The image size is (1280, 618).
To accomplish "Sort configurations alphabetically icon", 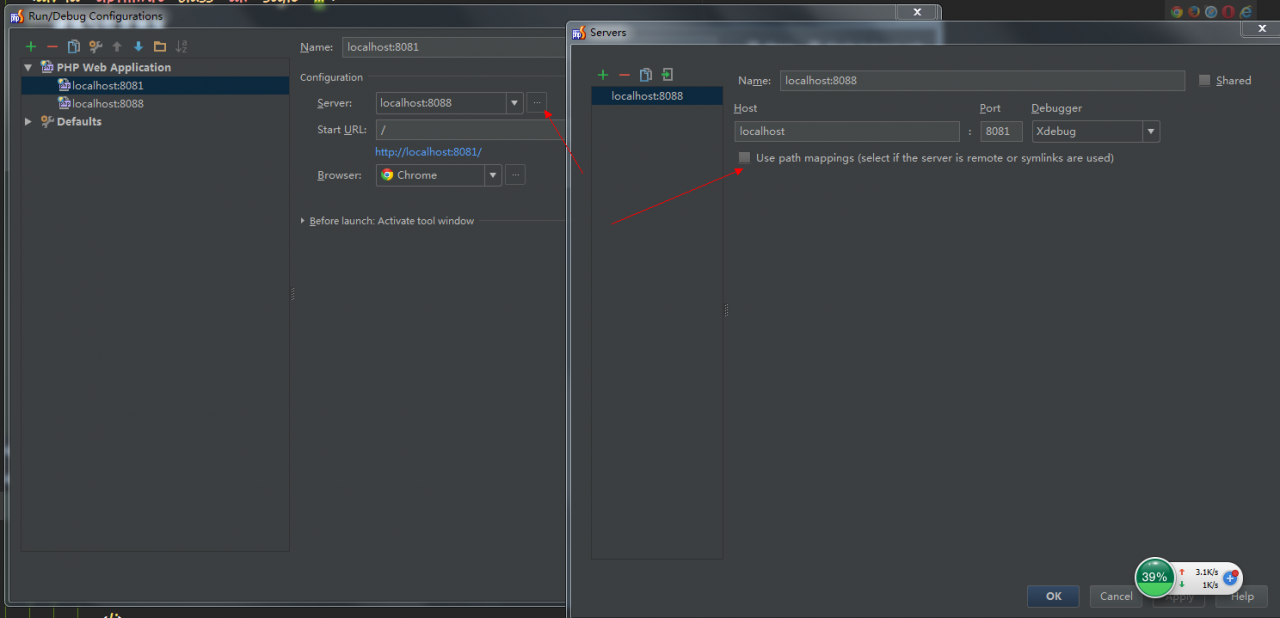I will (181, 46).
